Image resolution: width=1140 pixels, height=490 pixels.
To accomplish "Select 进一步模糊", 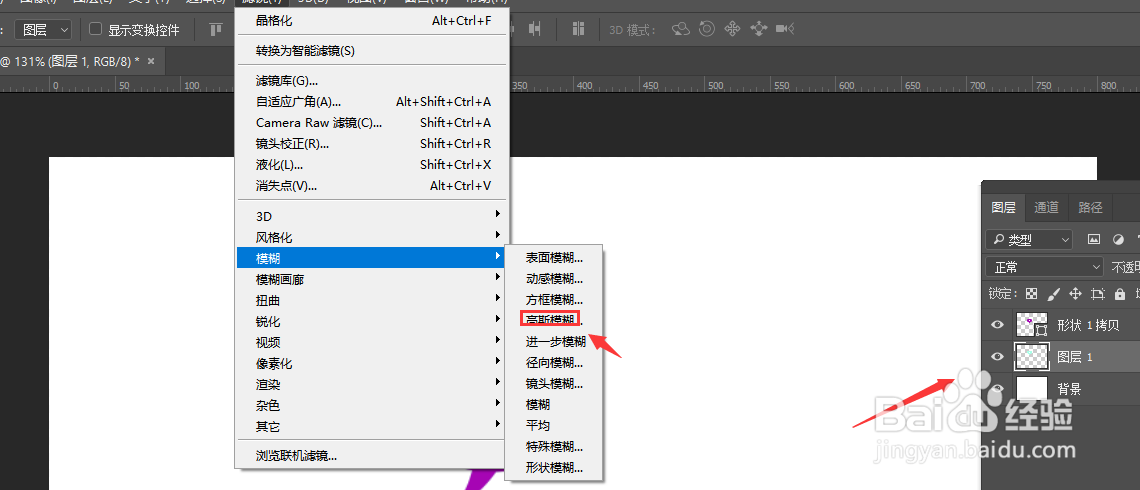I will [x=554, y=342].
